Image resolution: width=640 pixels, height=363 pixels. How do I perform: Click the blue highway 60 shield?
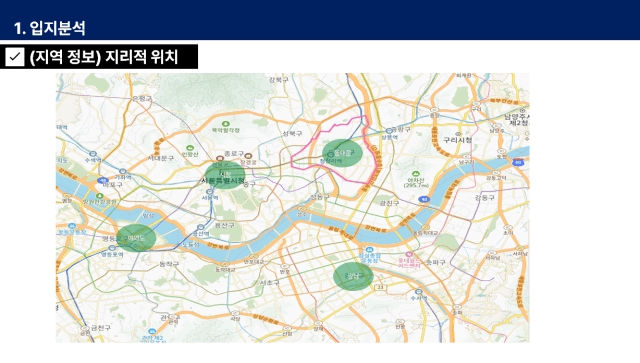[x=518, y=162]
